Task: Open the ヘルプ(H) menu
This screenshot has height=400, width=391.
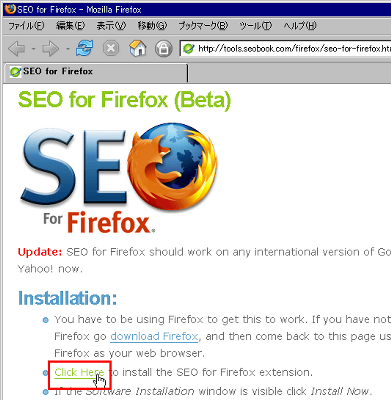Action: coord(300,26)
